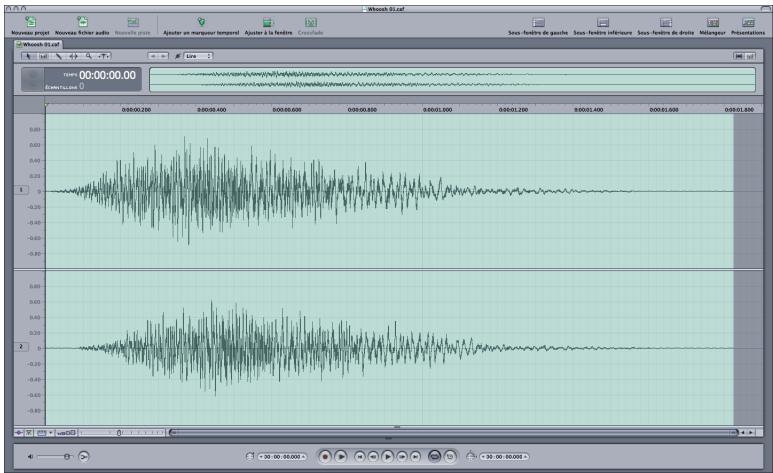This screenshot has width=773, height=473.
Task: Open the Lire automation mode dropdown
Action: click(198, 56)
